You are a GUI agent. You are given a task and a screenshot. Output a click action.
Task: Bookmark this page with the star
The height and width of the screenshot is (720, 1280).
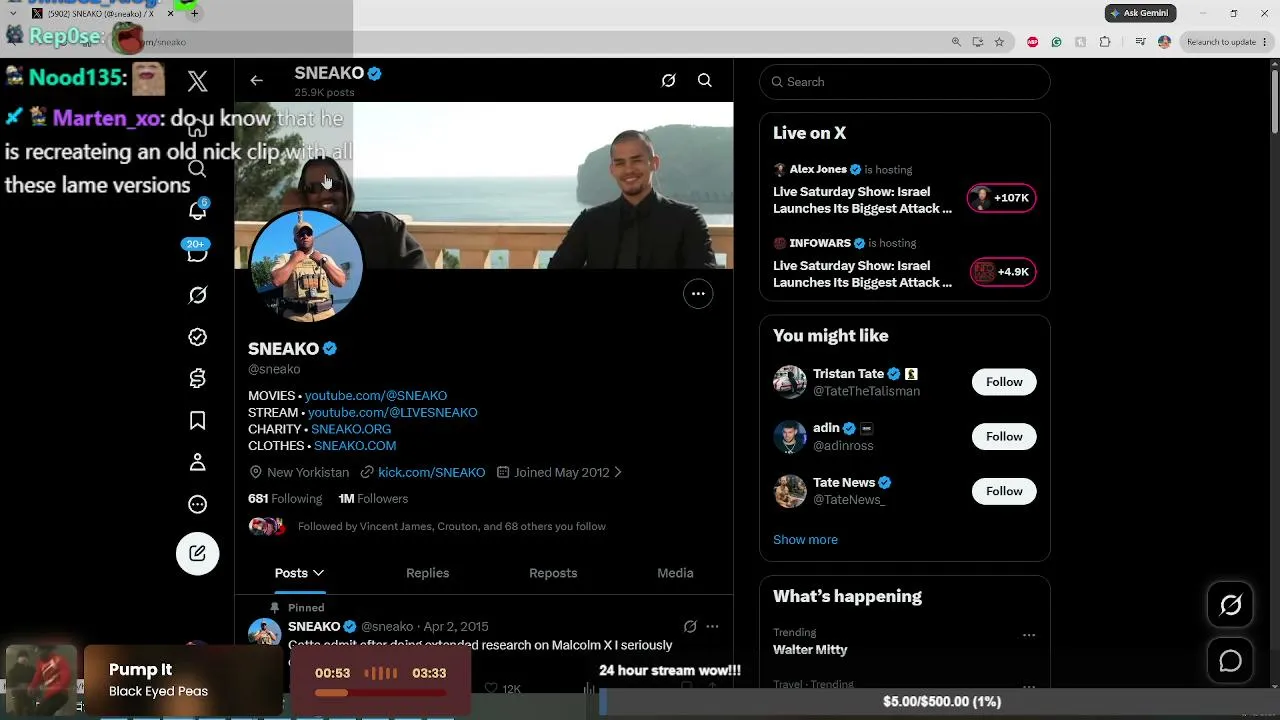pyautogui.click(x=999, y=42)
